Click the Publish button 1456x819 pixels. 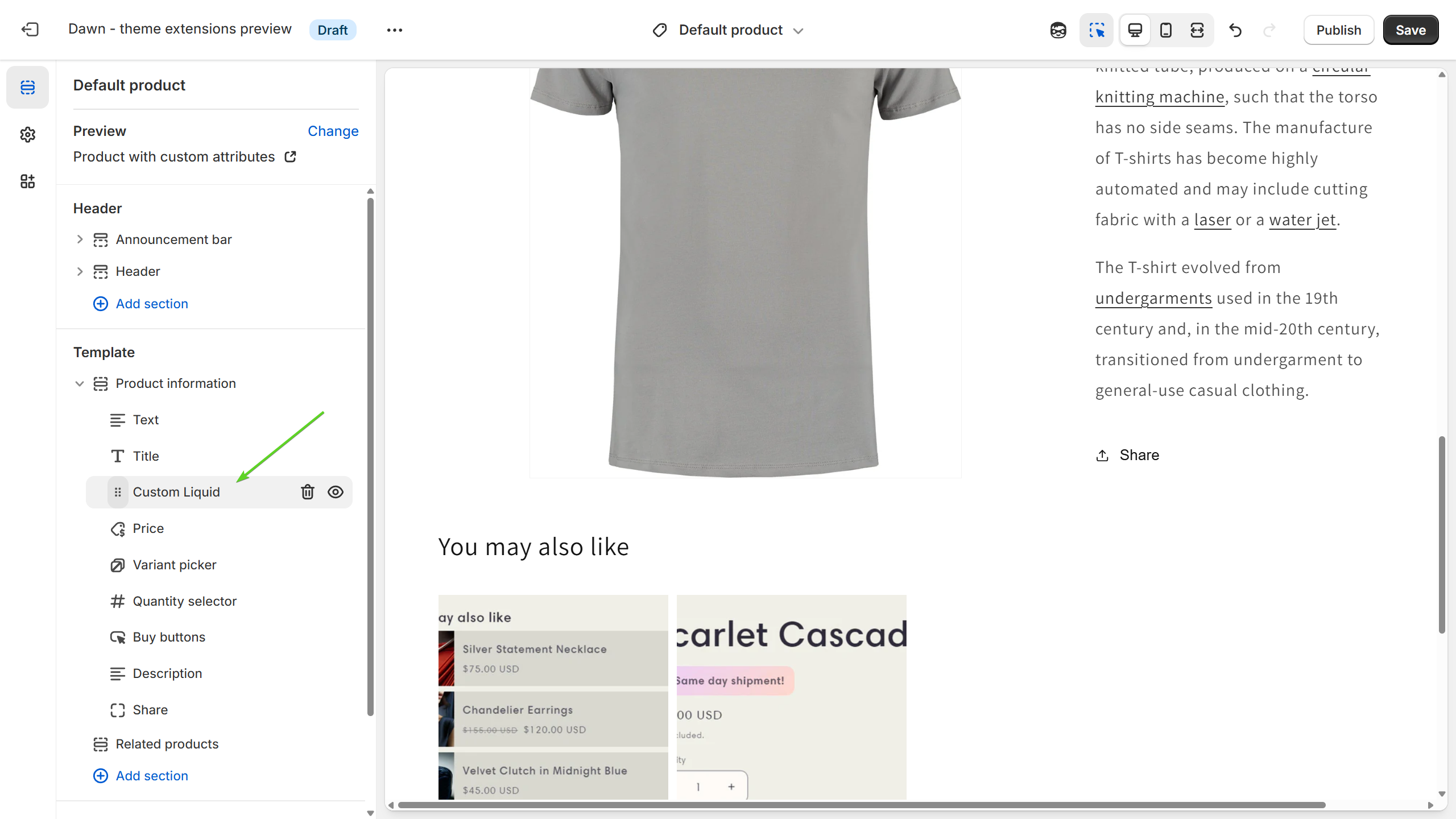coord(1338,30)
